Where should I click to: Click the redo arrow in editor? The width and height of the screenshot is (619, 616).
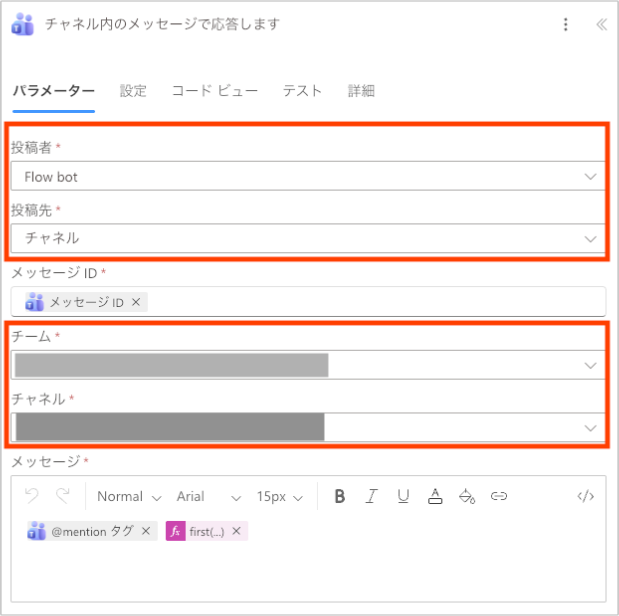(63, 496)
